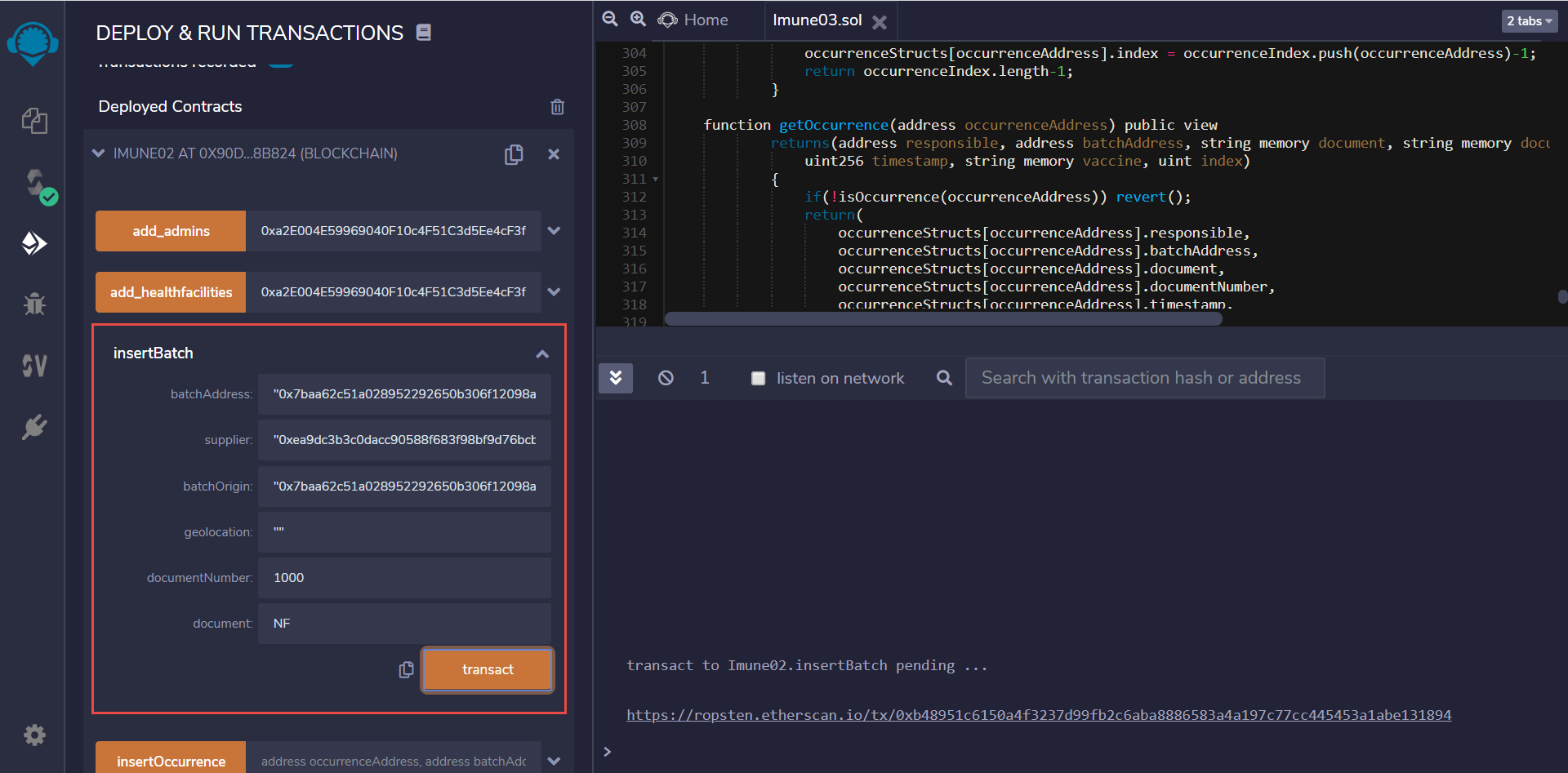Click the add_healthfacilities address input field

click(394, 292)
